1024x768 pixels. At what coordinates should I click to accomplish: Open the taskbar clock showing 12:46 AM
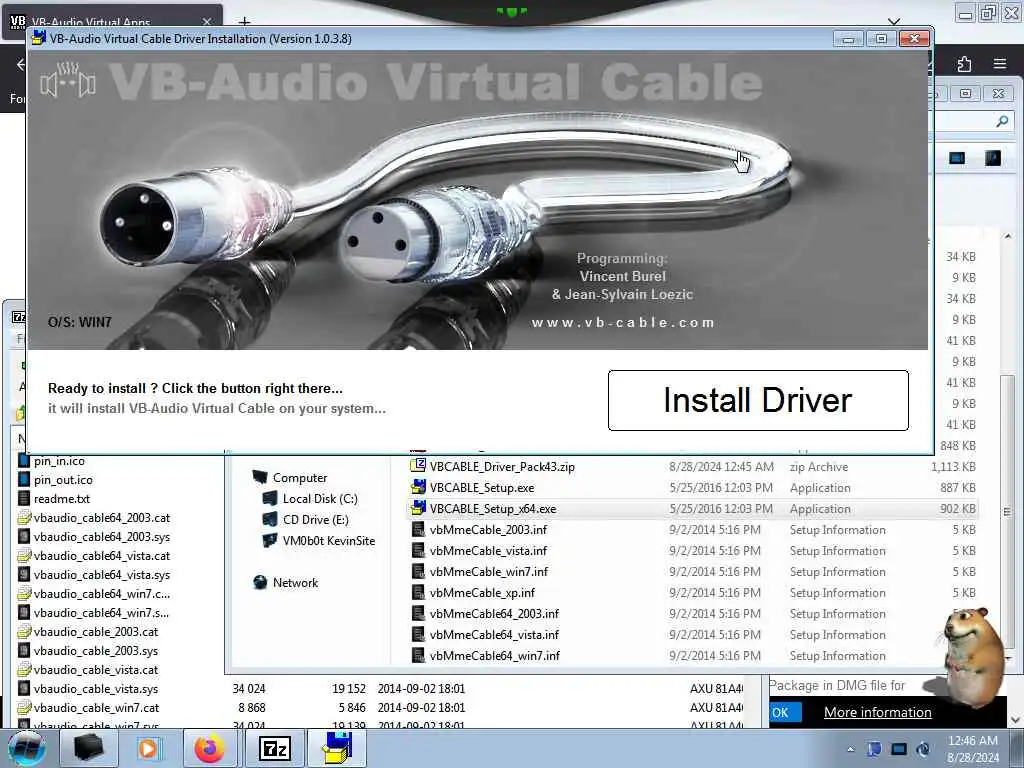tap(972, 749)
